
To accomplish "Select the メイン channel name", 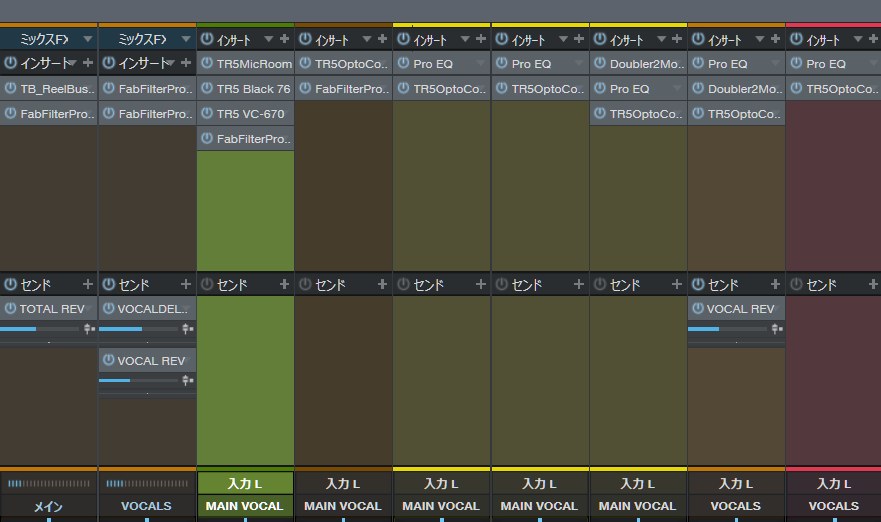I will pos(48,506).
